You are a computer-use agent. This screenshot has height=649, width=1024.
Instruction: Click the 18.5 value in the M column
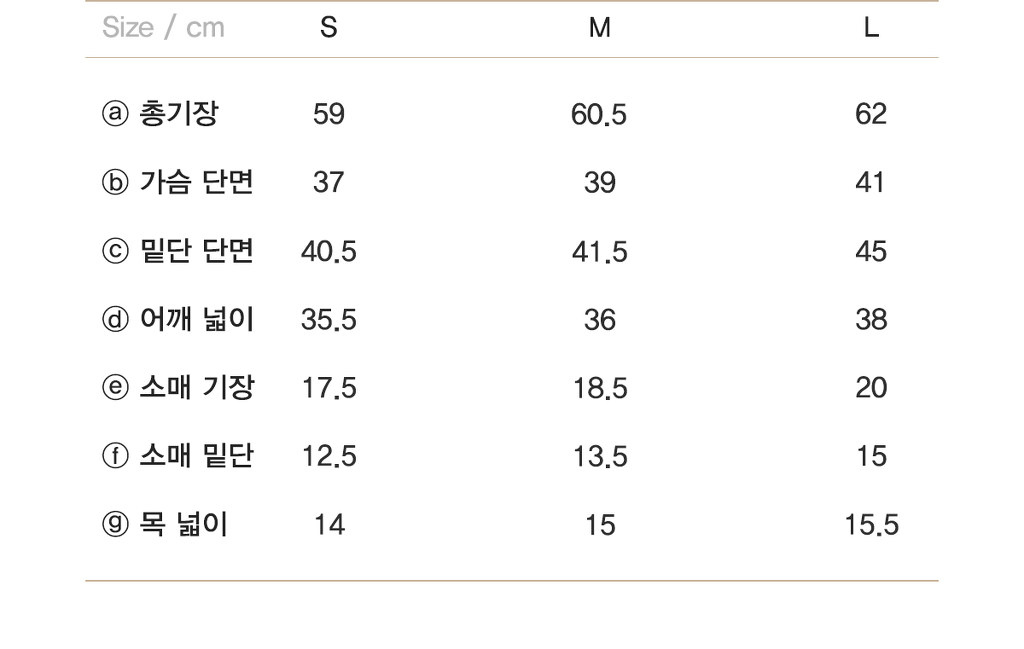[x=600, y=388]
